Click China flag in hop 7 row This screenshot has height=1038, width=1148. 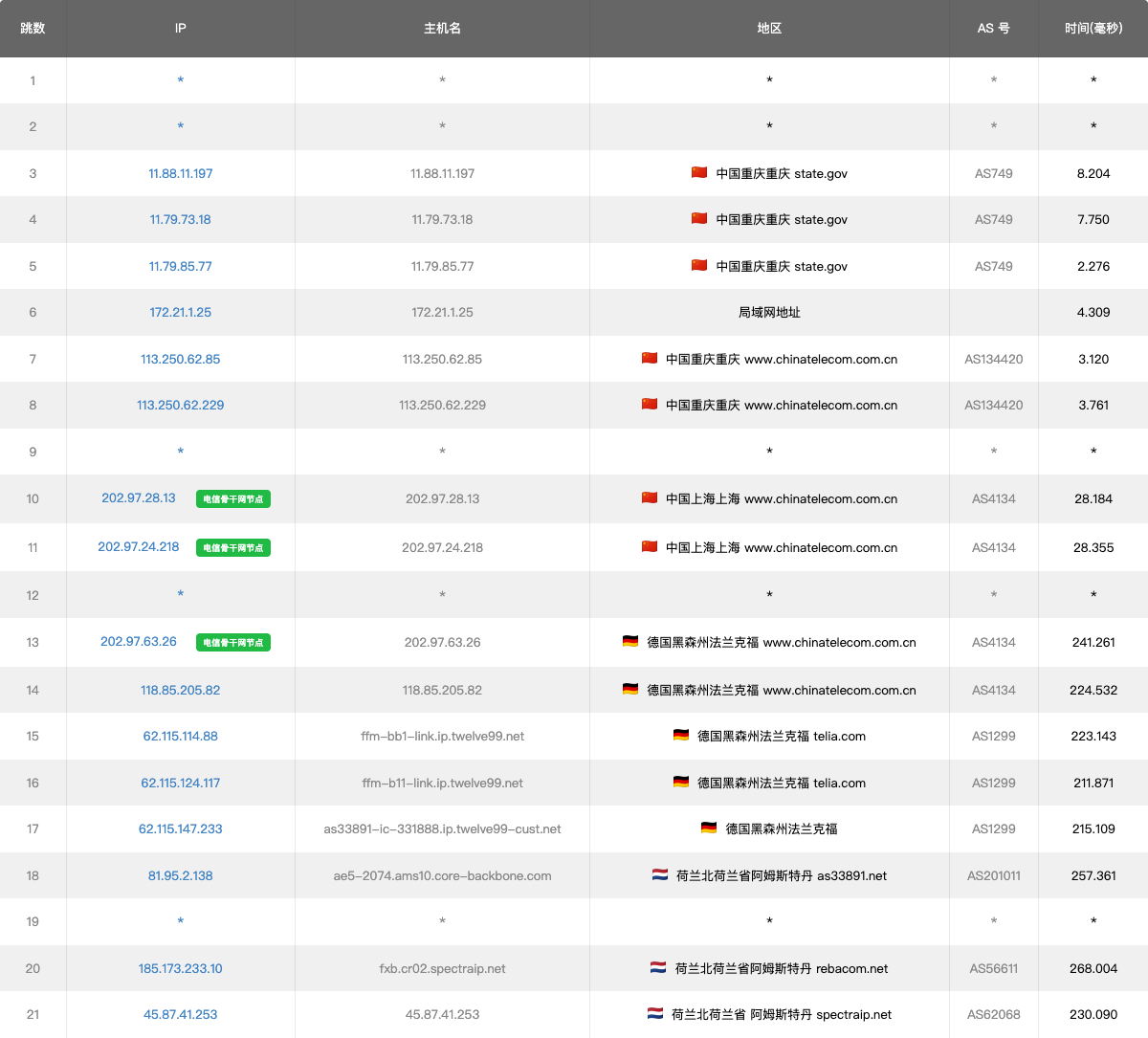[x=650, y=359]
